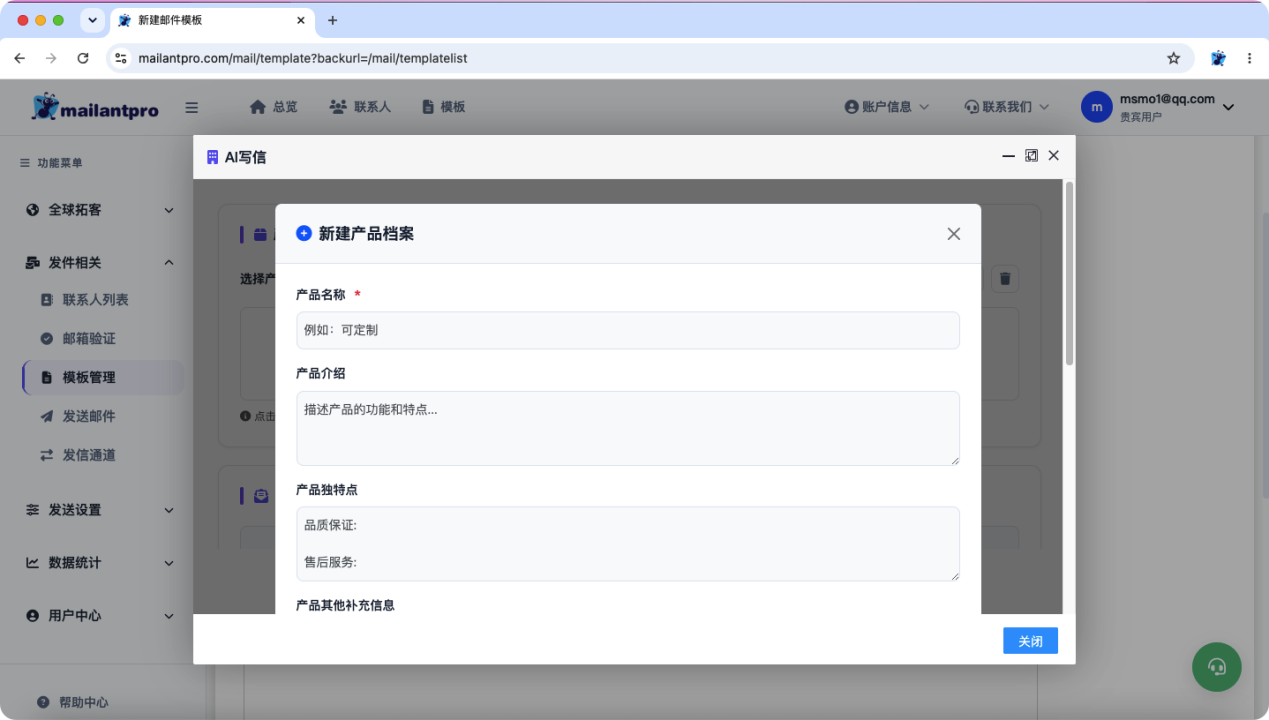Open 总览 home tab
The width and height of the screenshot is (1269, 720).
273,107
